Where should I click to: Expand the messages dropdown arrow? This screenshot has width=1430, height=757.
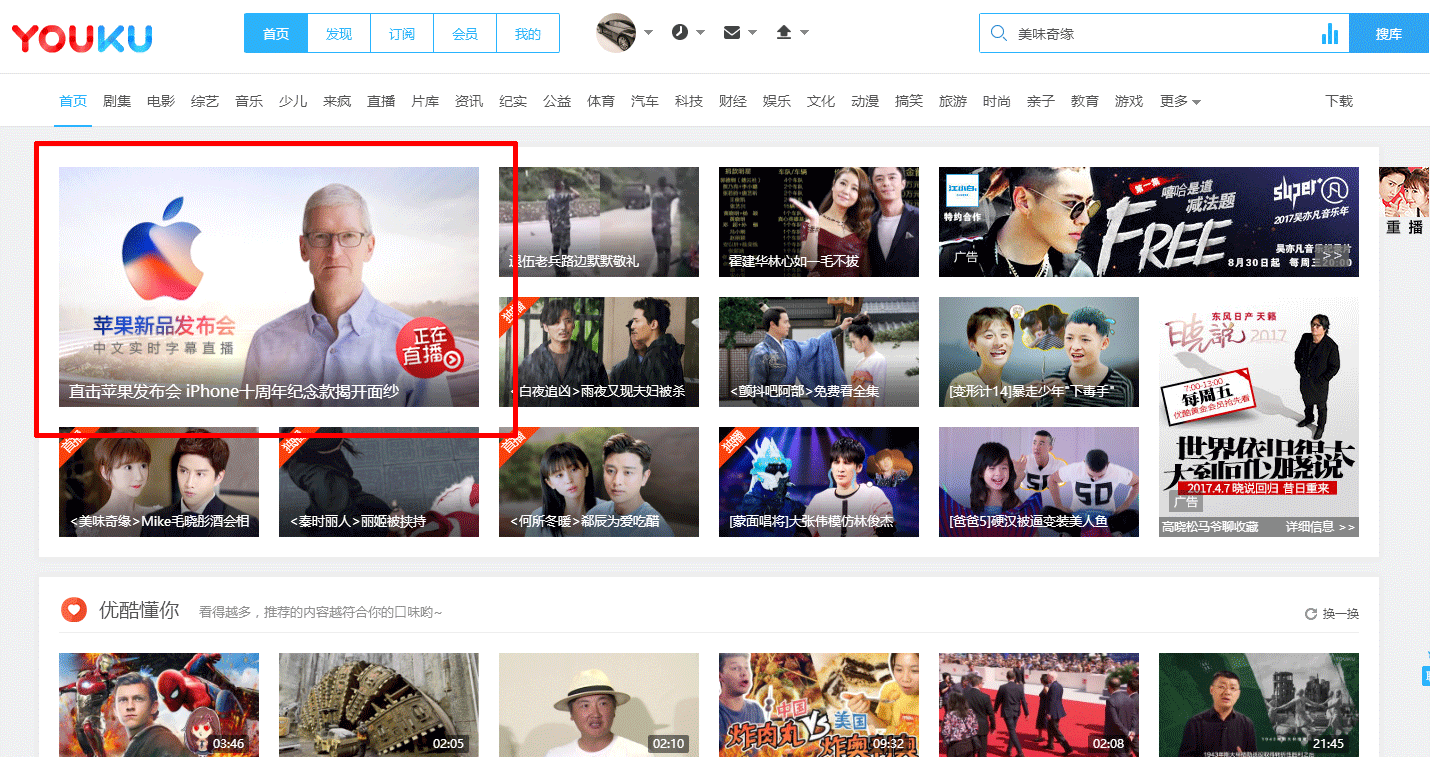pyautogui.click(x=752, y=33)
